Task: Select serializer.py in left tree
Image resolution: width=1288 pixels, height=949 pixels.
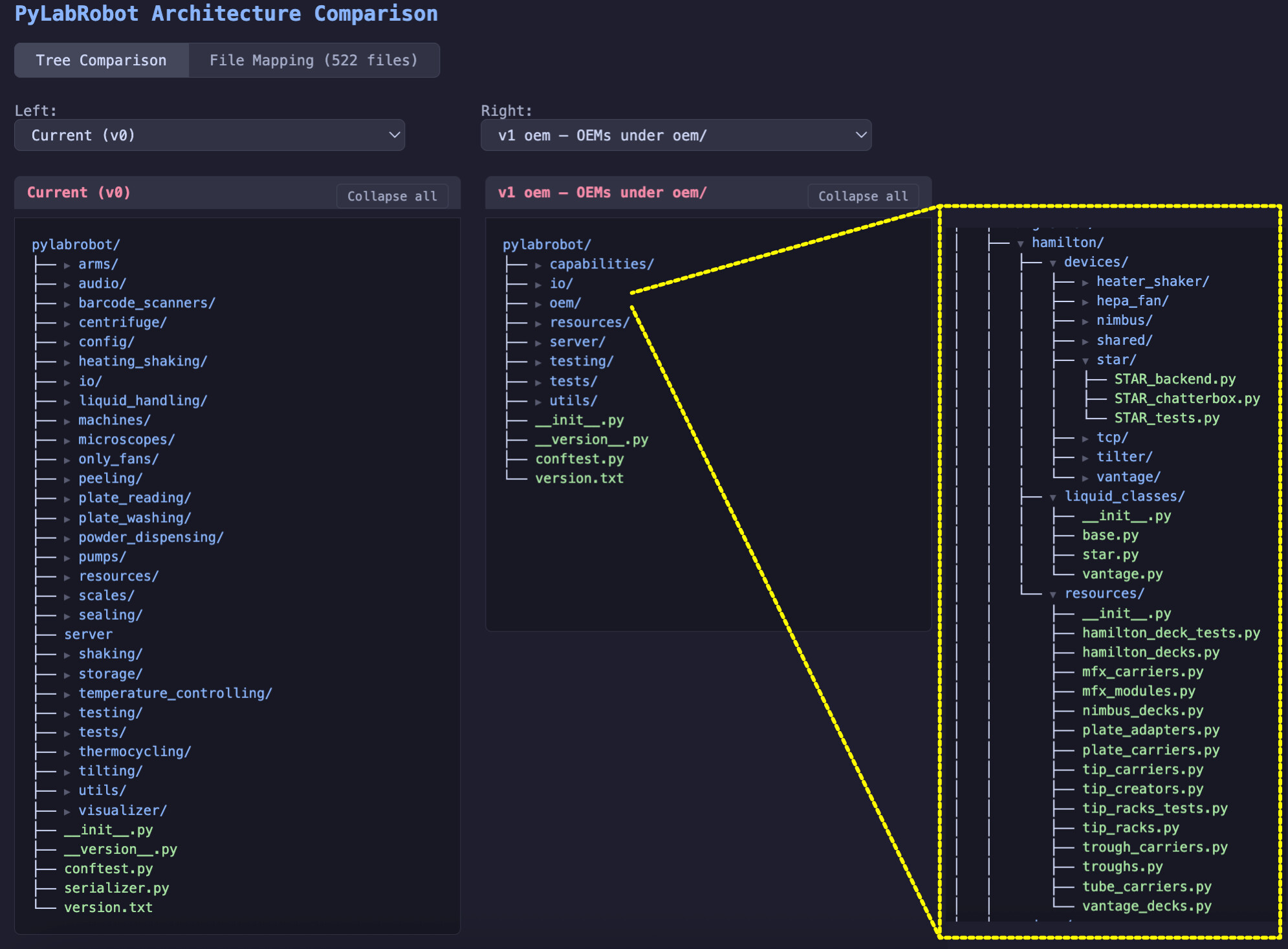Action: click(x=116, y=888)
